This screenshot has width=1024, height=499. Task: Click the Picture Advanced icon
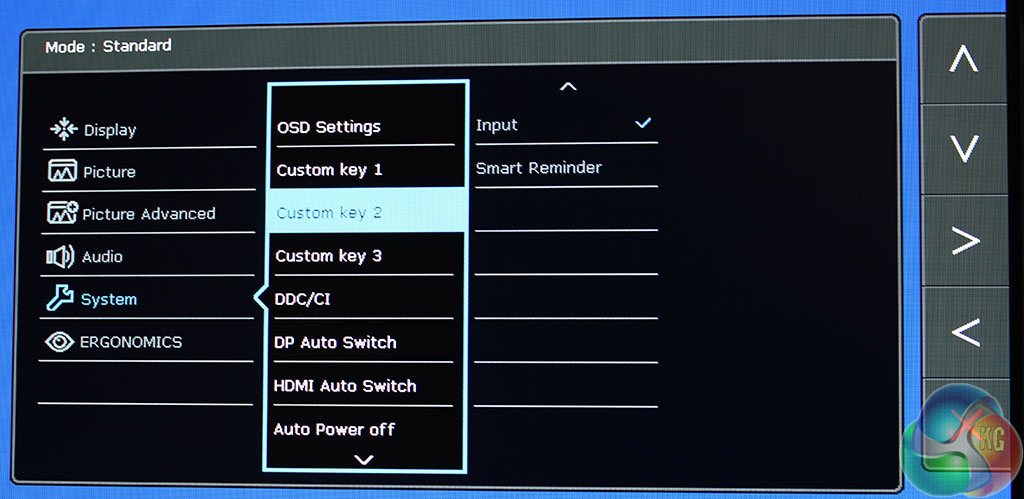62,214
